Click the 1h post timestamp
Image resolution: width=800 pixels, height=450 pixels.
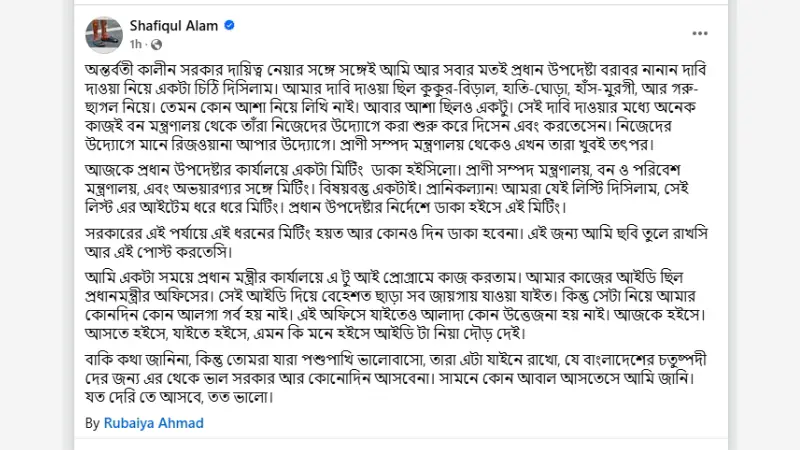135,44
